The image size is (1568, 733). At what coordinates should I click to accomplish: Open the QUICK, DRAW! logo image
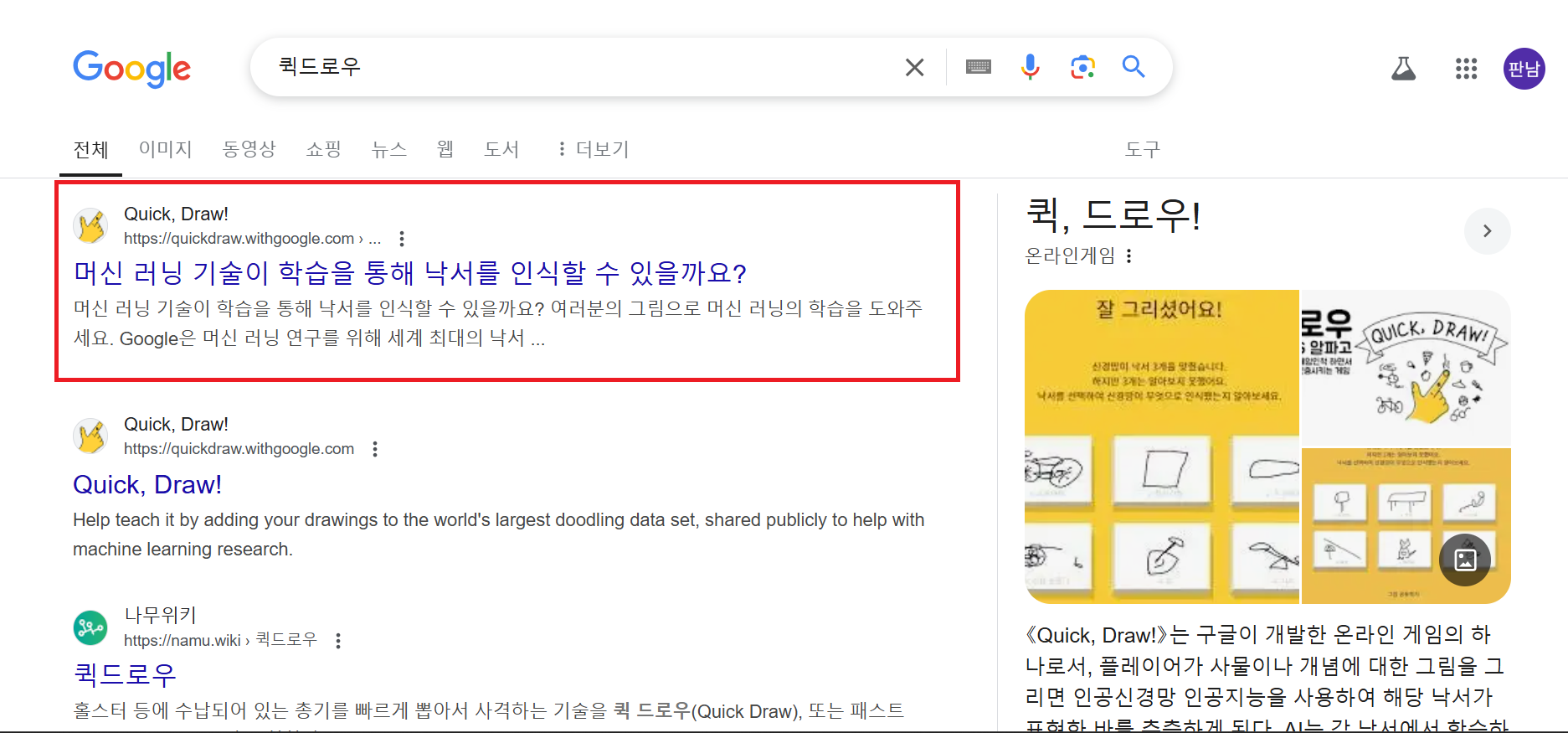point(1406,368)
